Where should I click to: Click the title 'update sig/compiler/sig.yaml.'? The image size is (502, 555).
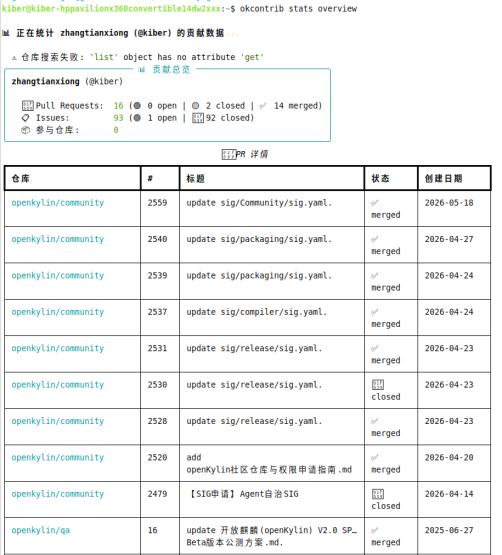click(257, 312)
